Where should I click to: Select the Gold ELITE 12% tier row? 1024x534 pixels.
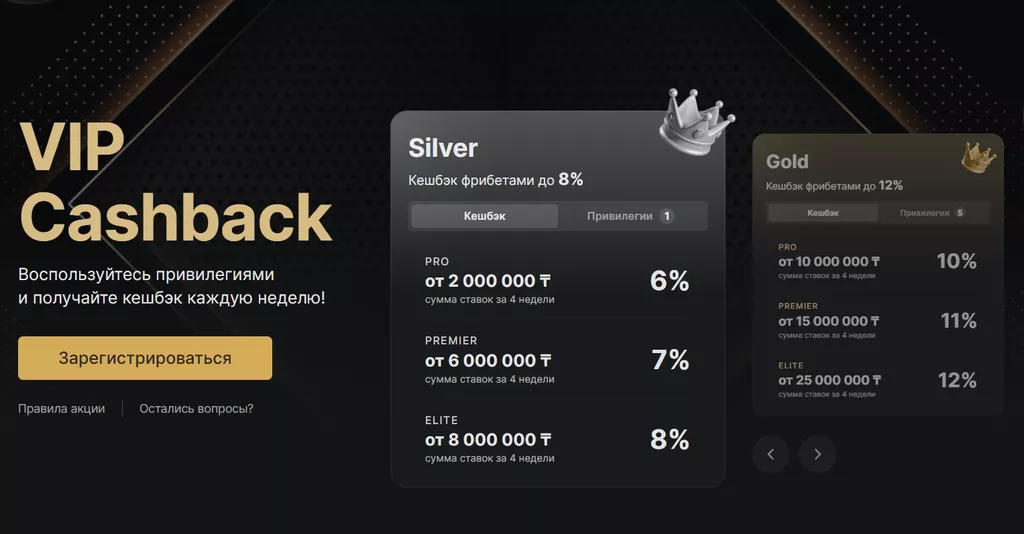pos(877,380)
